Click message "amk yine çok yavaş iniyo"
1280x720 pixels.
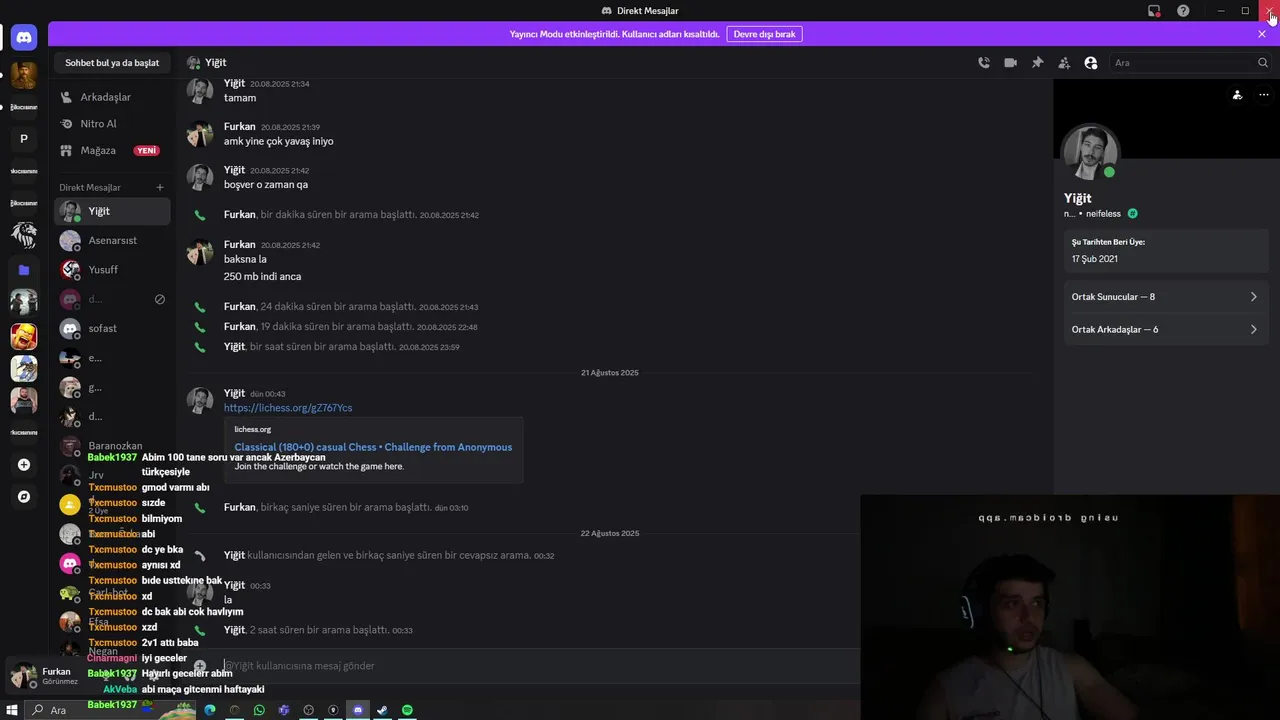click(x=279, y=142)
